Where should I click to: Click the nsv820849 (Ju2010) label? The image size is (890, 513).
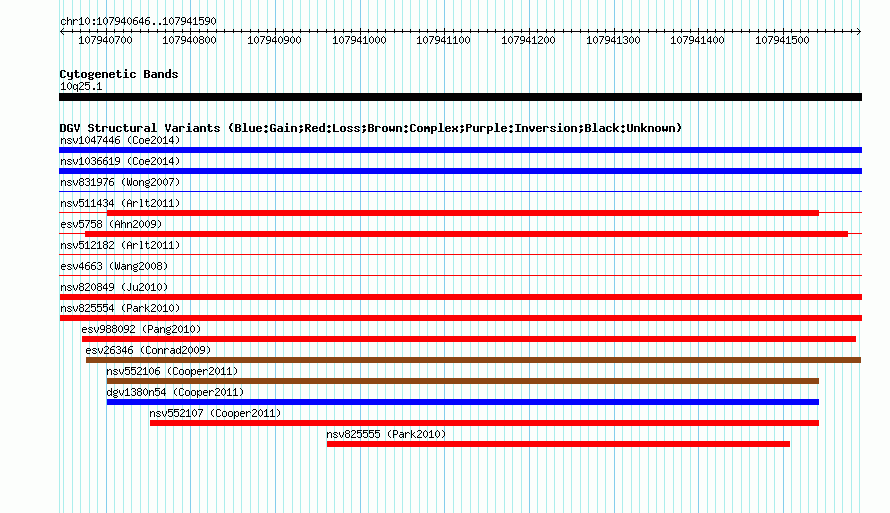tap(114, 287)
